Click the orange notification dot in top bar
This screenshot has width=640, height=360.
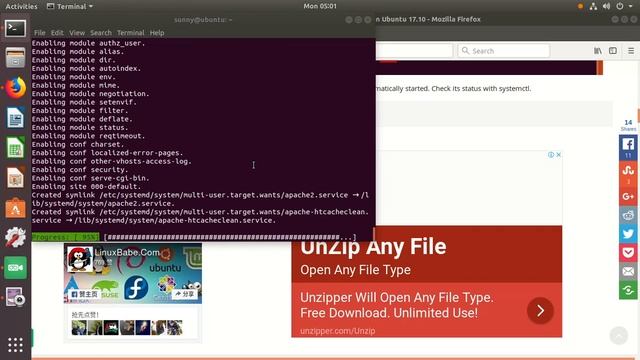[x=580, y=6]
